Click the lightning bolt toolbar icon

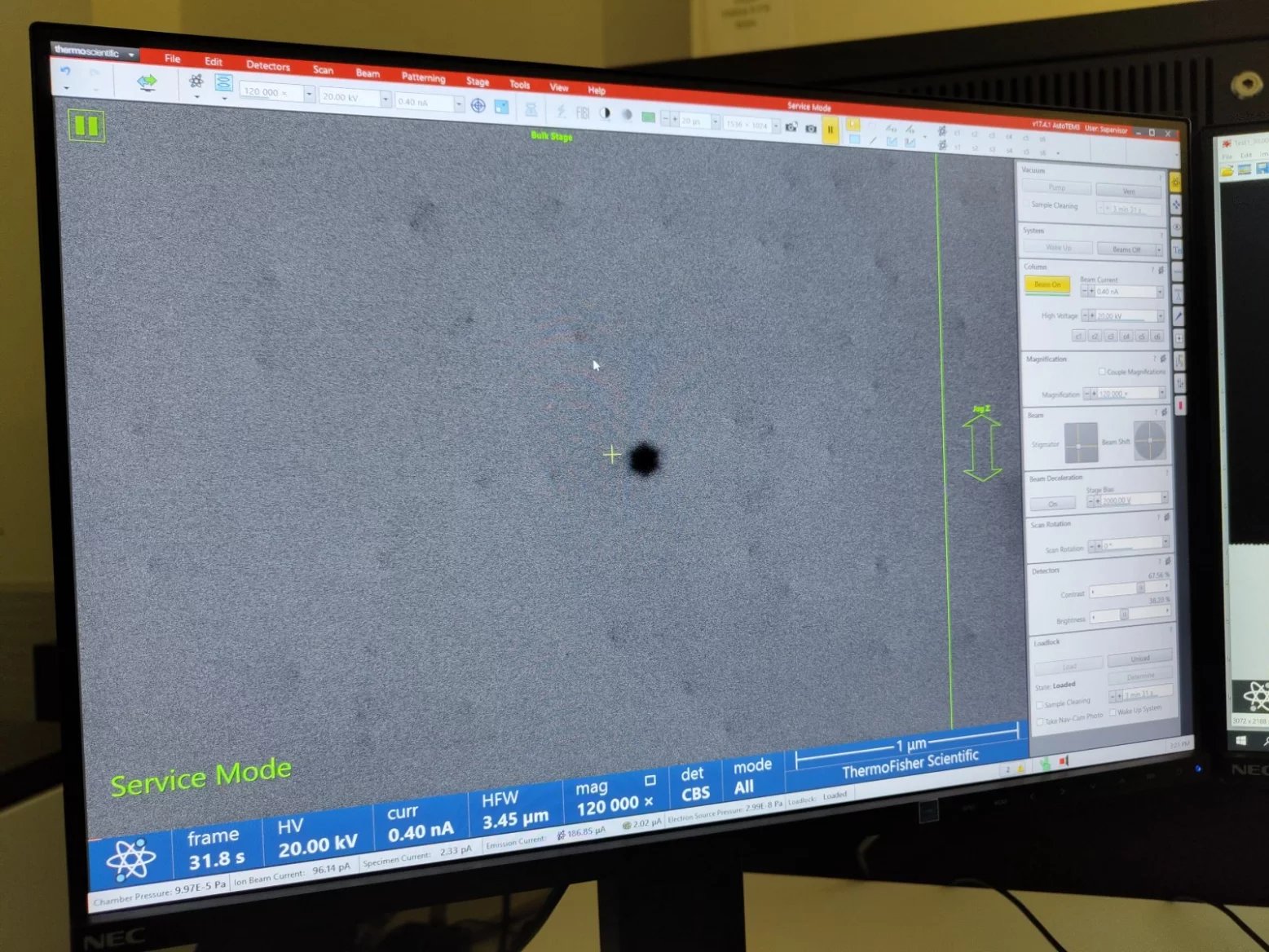561,111
